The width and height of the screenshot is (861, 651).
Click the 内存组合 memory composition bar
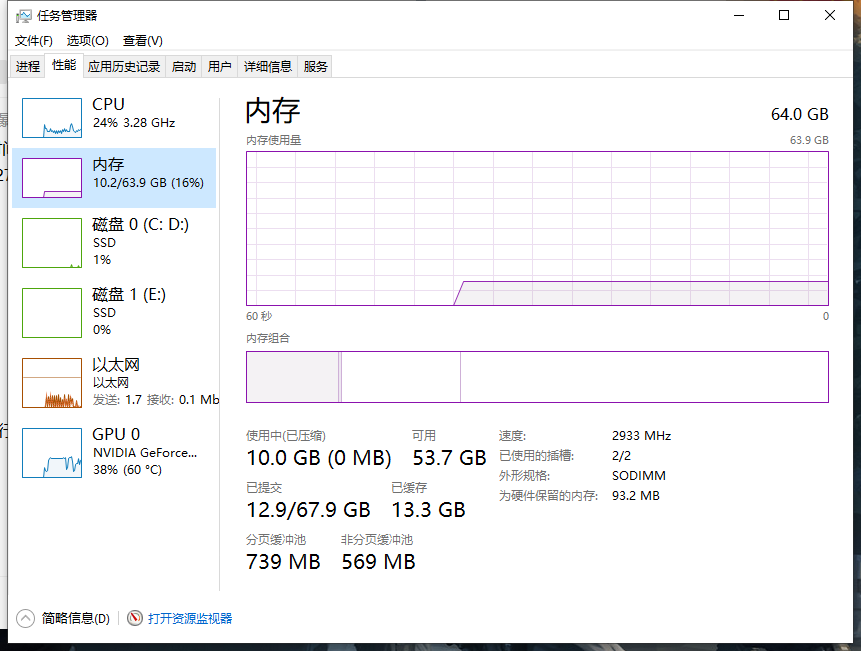pos(538,377)
